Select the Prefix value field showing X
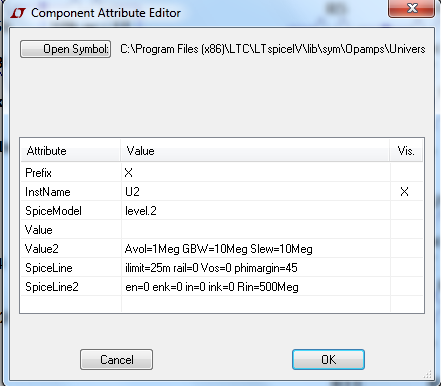 [256, 172]
